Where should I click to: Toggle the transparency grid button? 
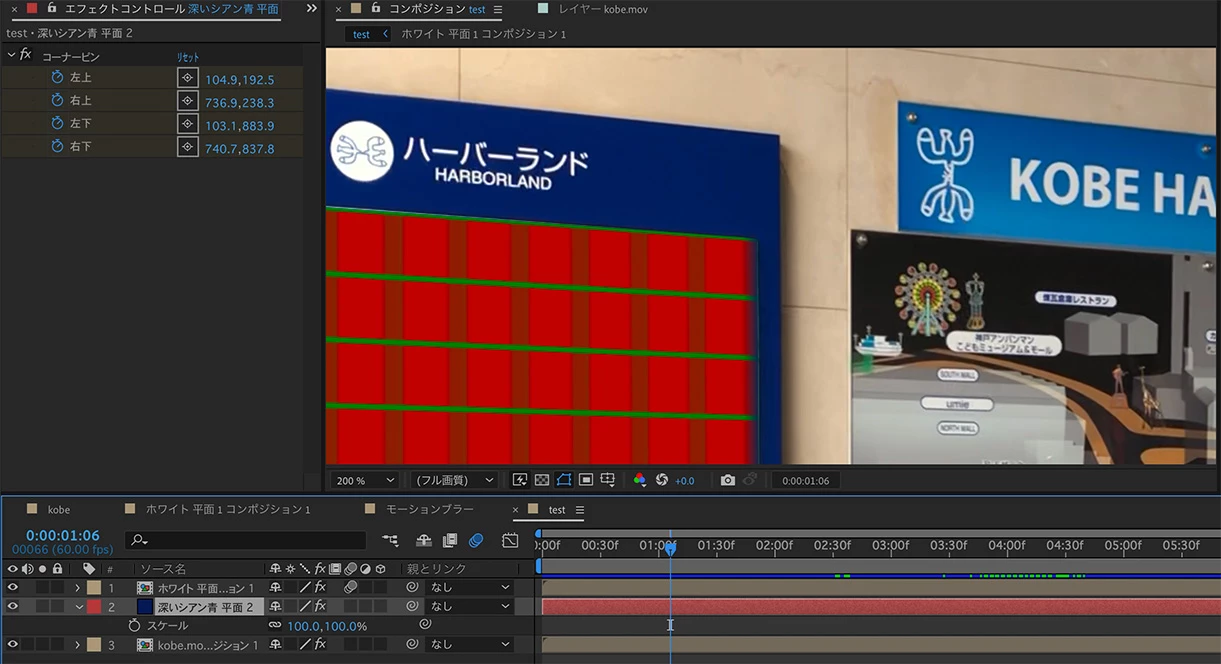tap(542, 480)
